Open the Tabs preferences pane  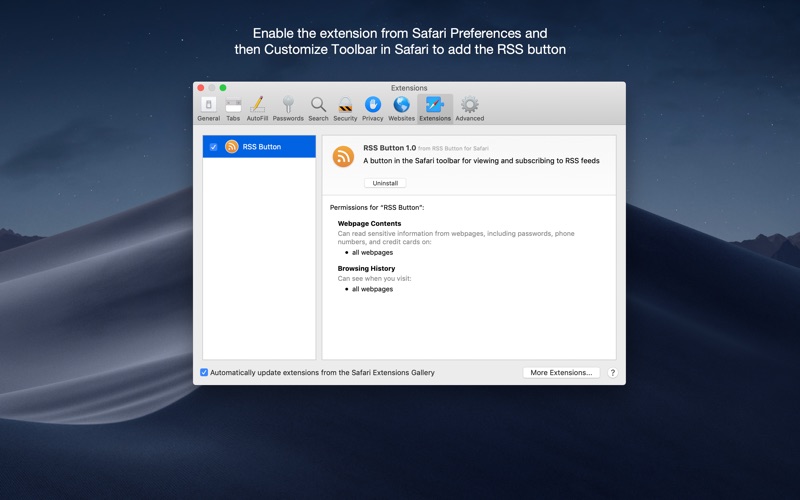[233, 109]
